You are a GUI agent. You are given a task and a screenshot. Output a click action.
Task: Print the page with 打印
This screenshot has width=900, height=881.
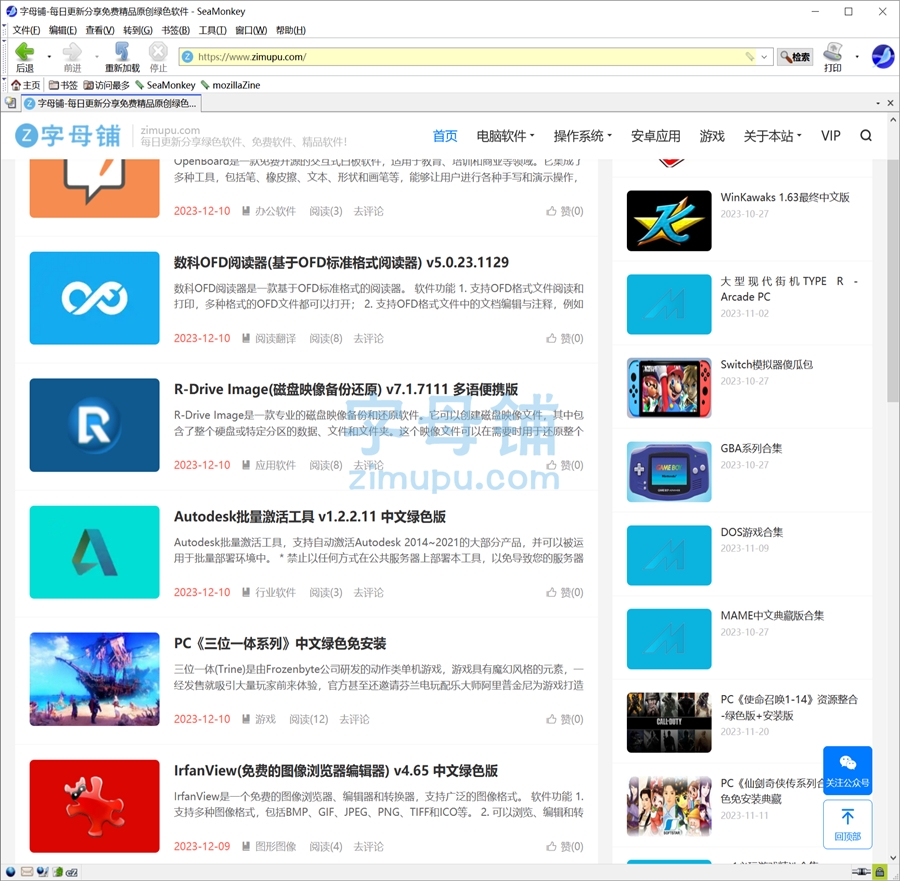pos(832,57)
